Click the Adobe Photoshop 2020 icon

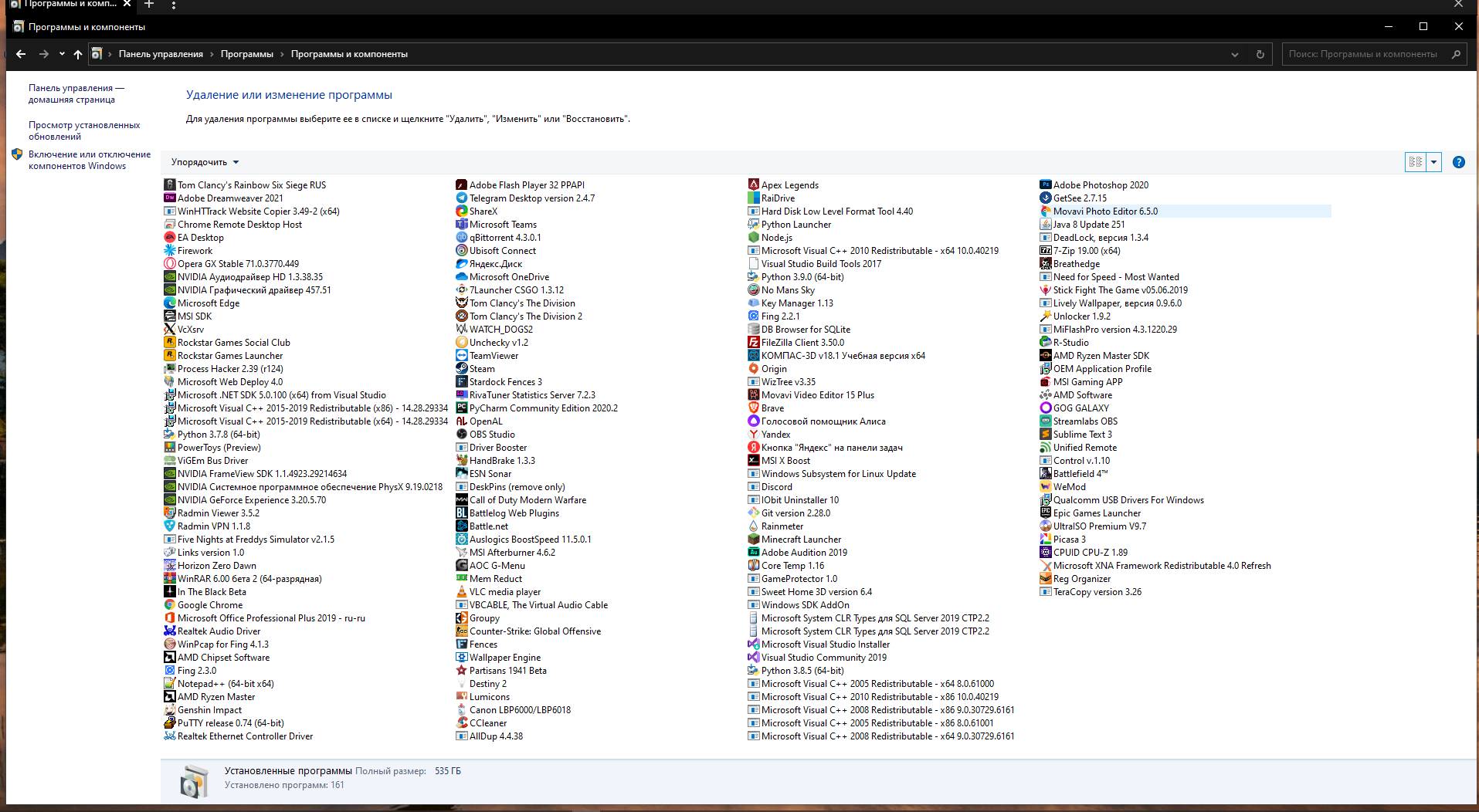click(1046, 185)
